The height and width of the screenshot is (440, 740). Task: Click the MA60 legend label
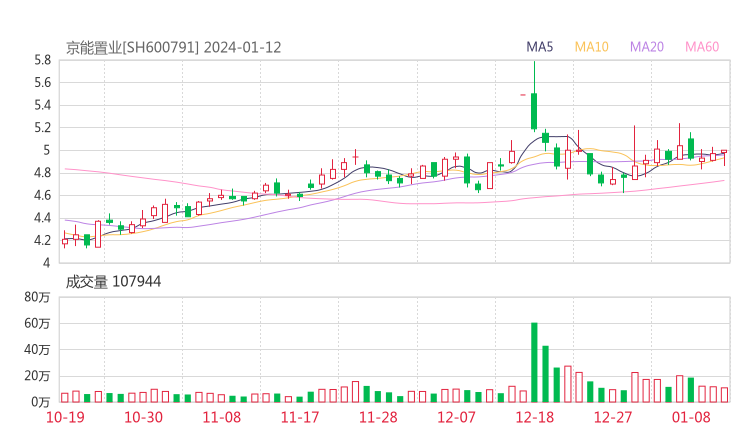coord(702,47)
